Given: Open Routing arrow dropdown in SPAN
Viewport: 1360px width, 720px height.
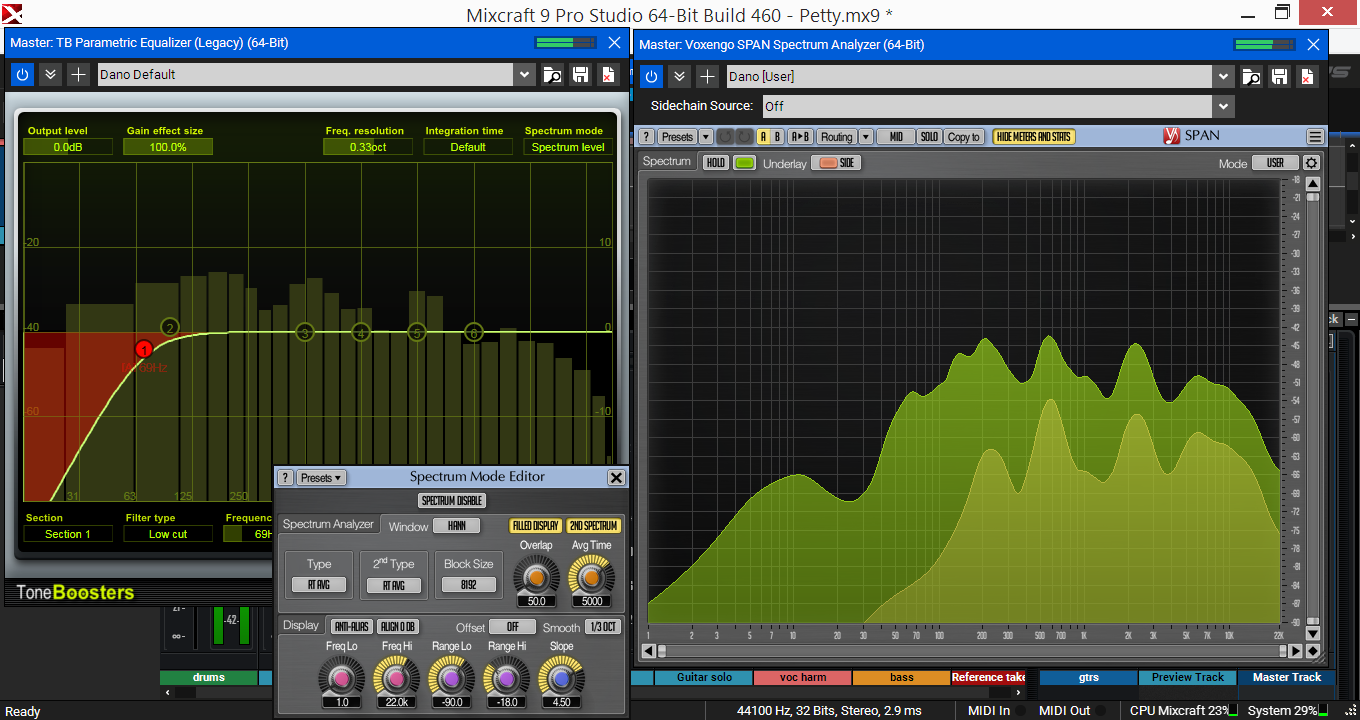Looking at the screenshot, I should pos(866,137).
